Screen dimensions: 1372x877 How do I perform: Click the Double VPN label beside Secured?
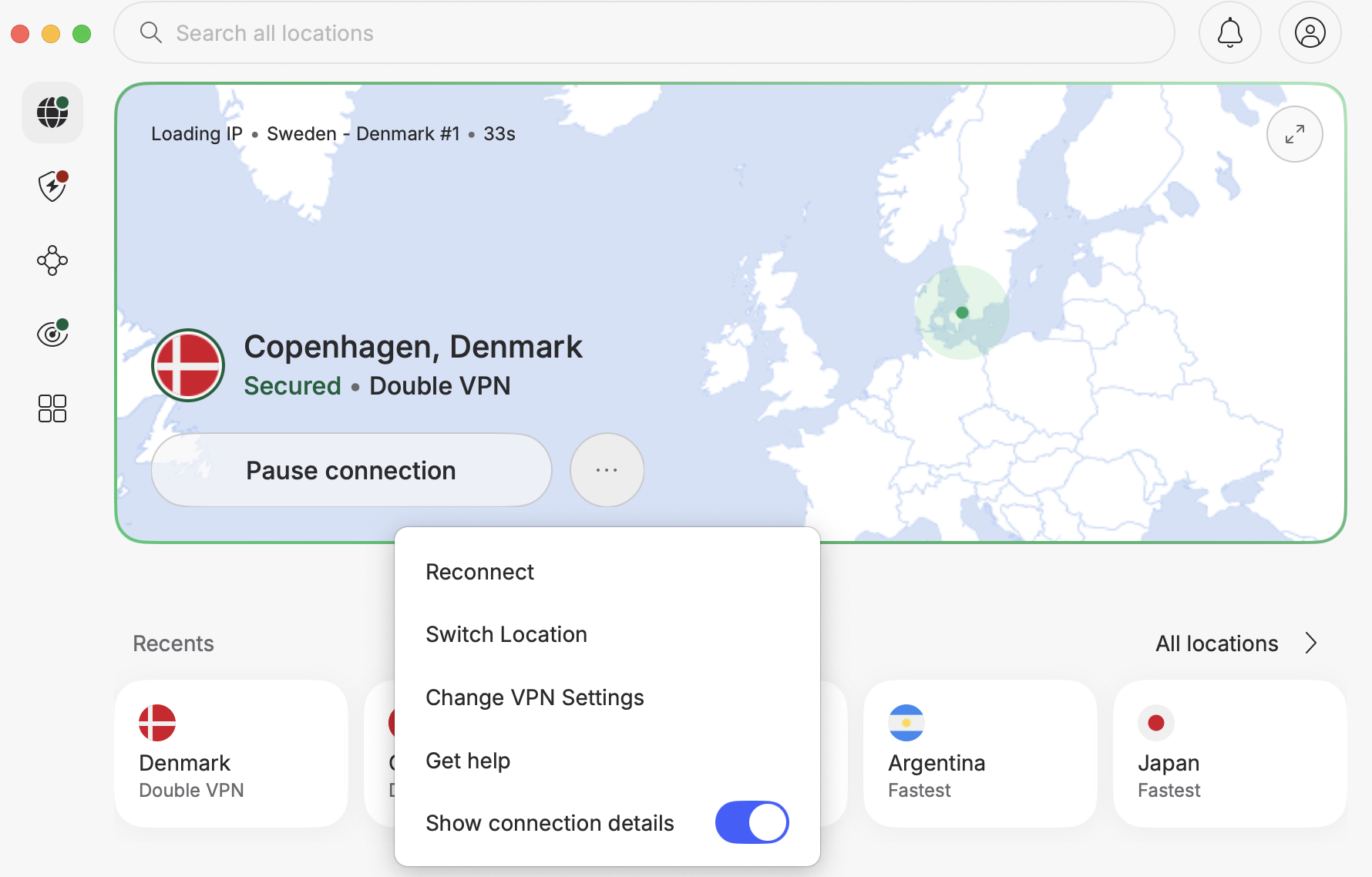coord(440,386)
